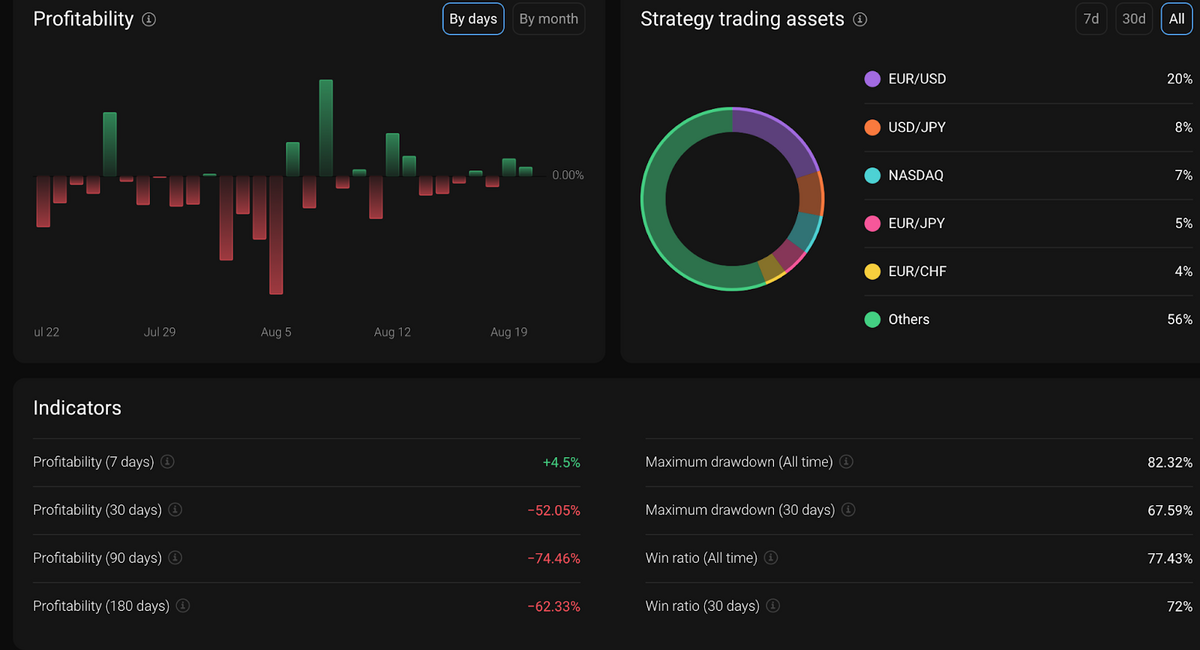
Task: Click the 72% win ratio value
Action: (x=1179, y=606)
